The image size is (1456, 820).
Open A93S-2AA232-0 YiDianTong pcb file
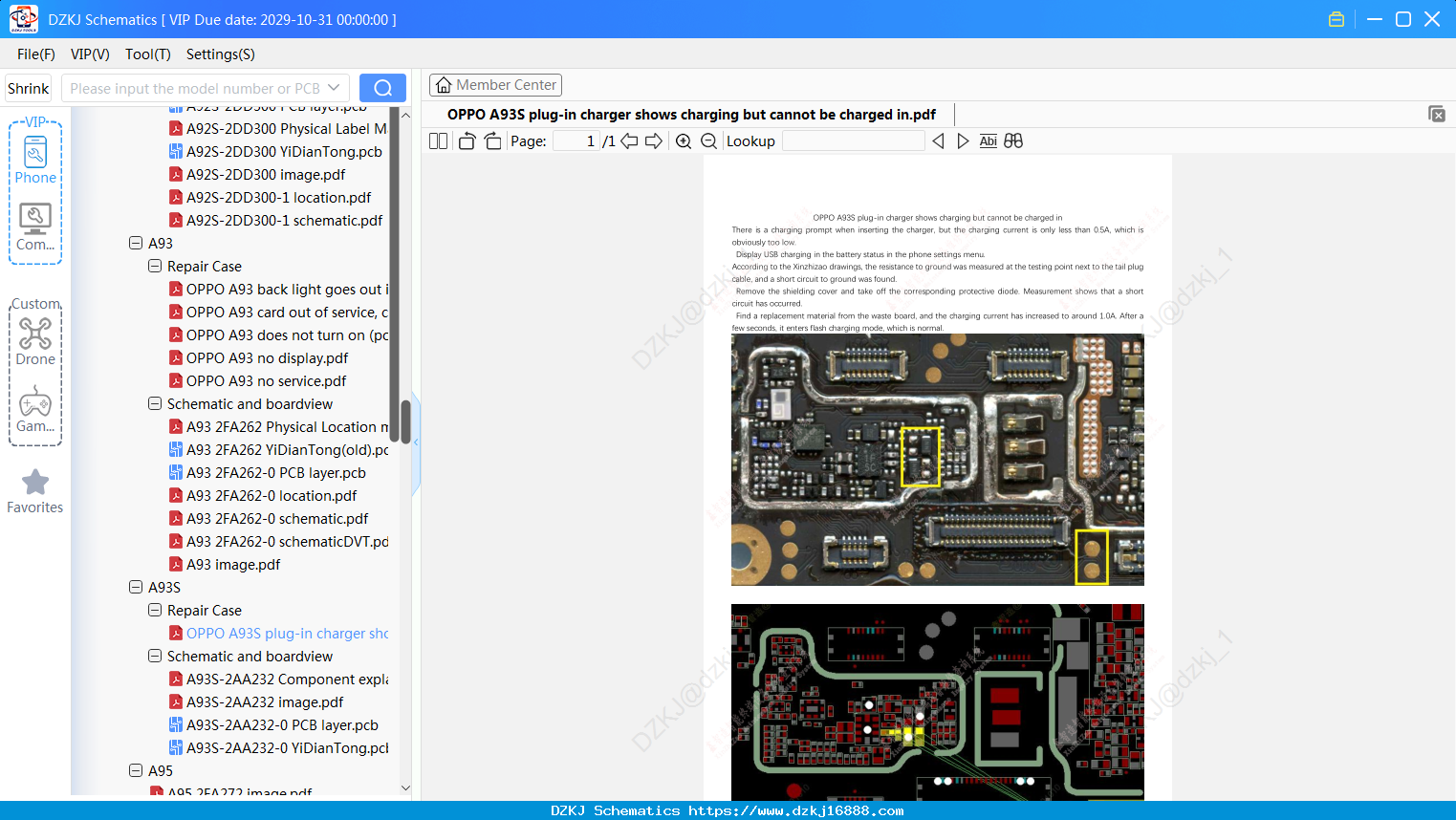(x=279, y=748)
